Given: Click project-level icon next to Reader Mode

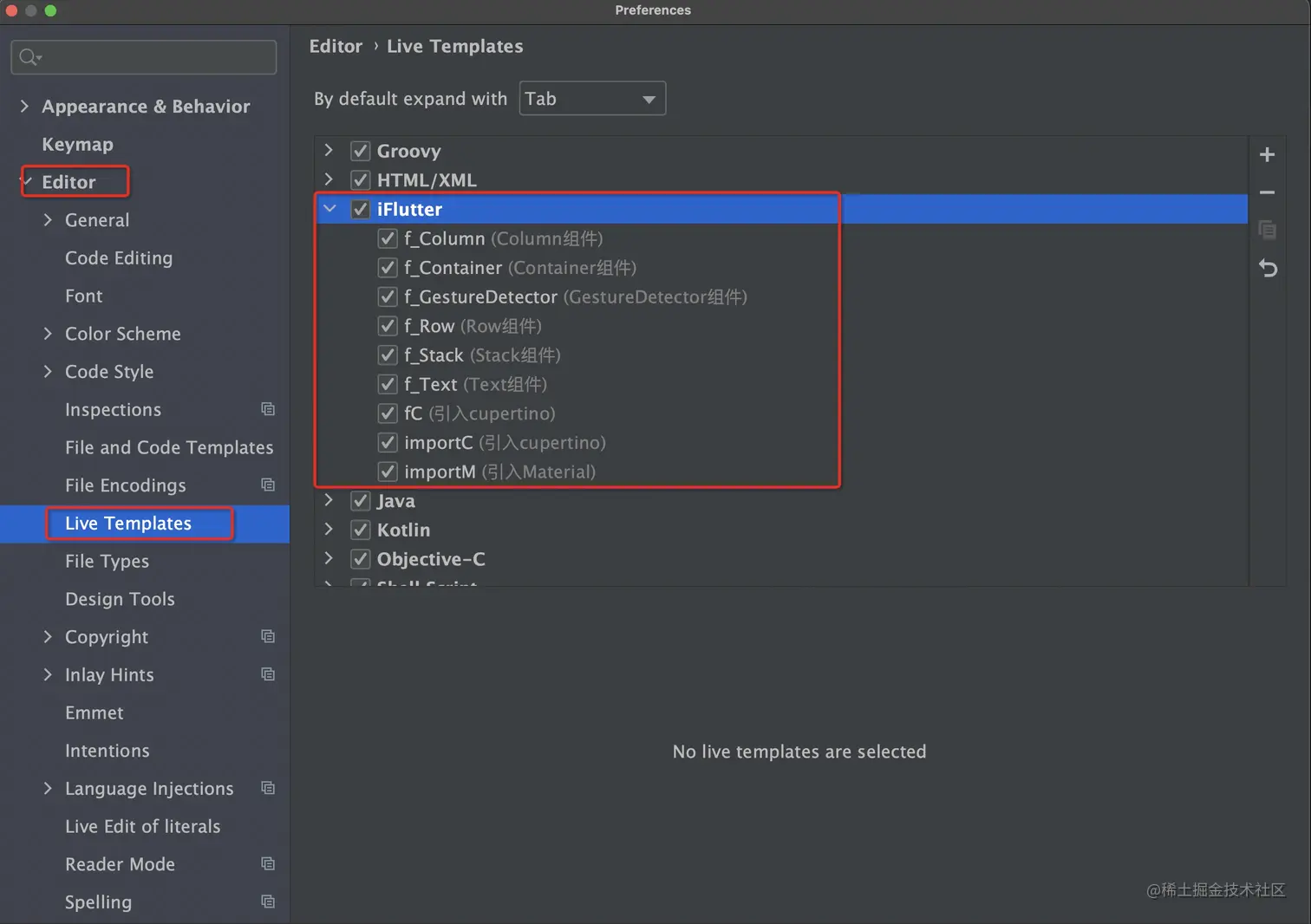Looking at the screenshot, I should pos(268,863).
